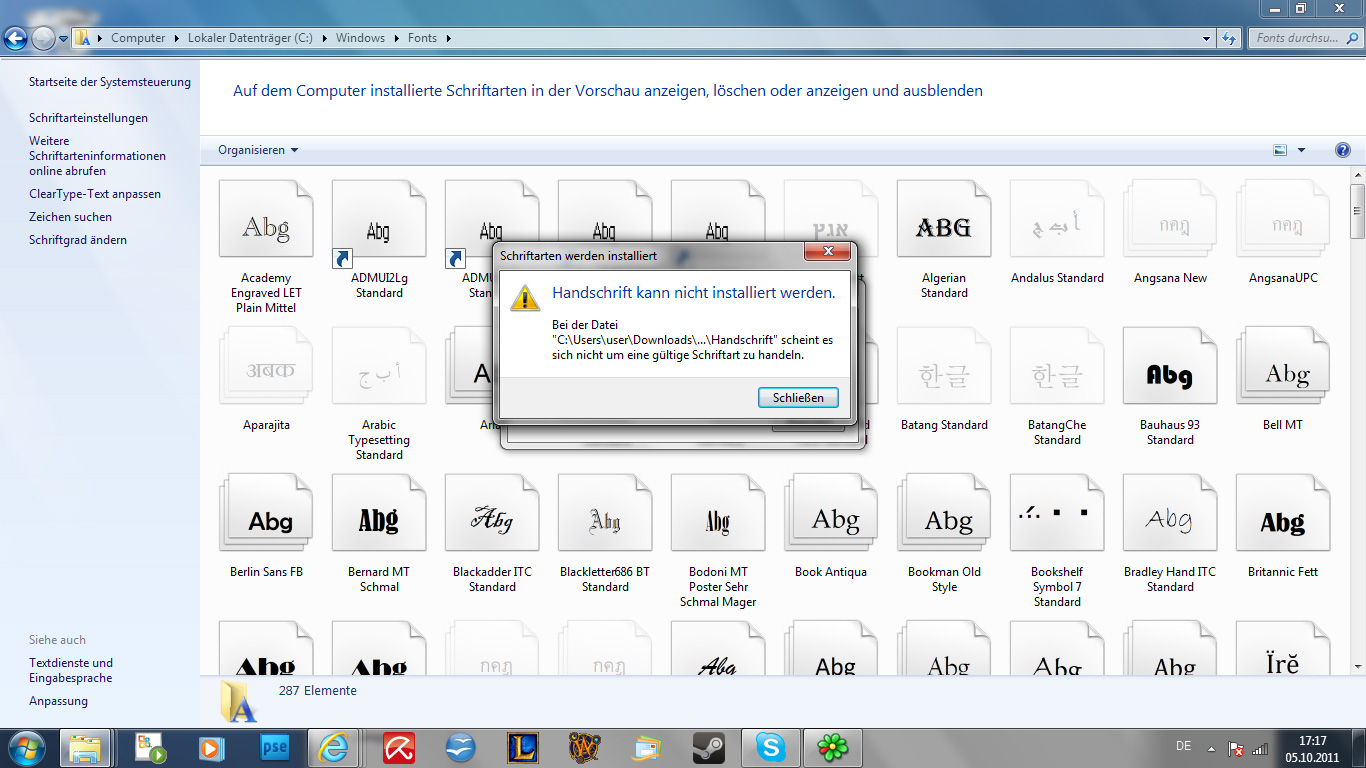Click the Schließen button in the dialog

pos(797,398)
